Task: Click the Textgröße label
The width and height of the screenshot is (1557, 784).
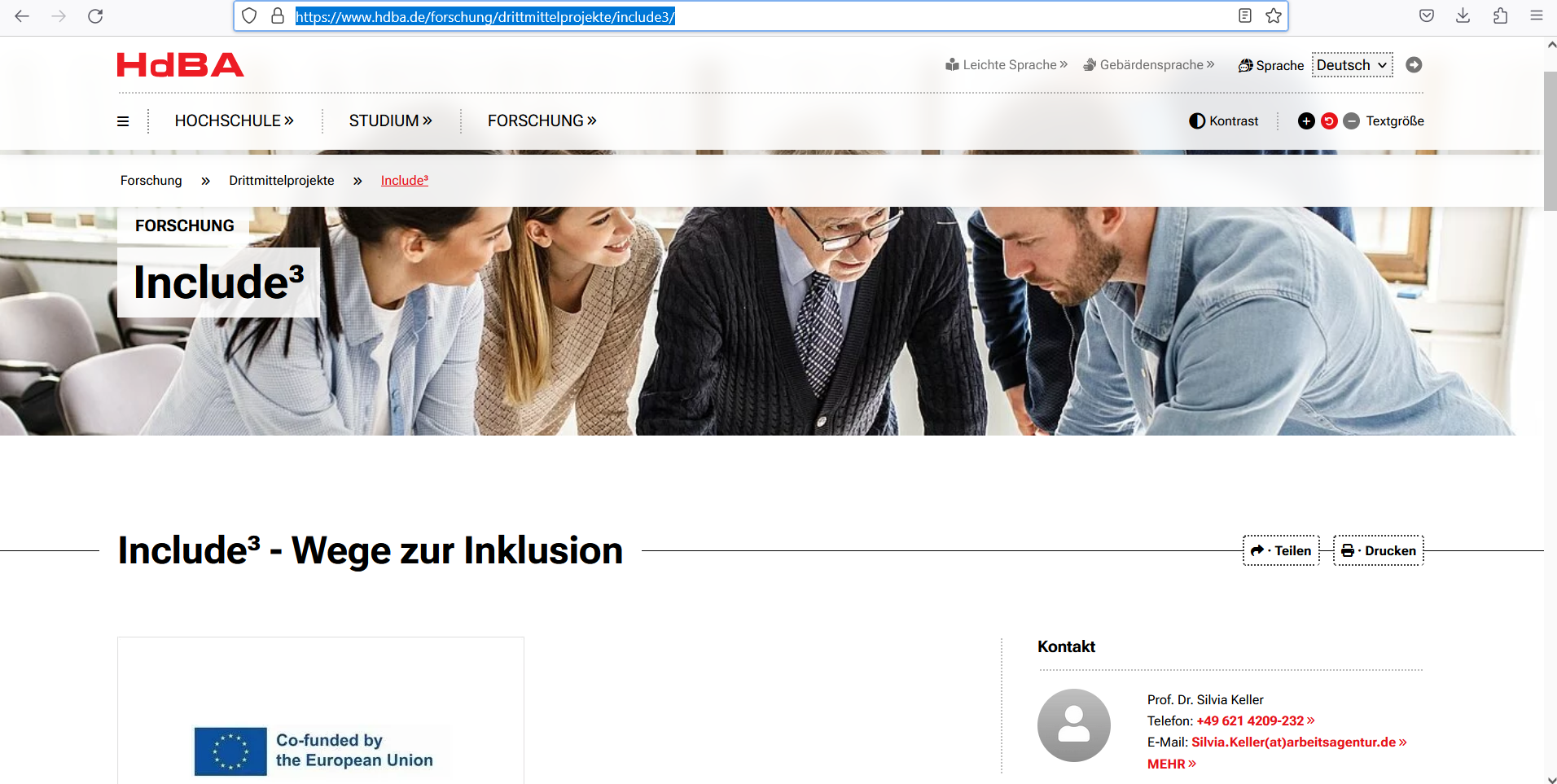Action: (1395, 121)
